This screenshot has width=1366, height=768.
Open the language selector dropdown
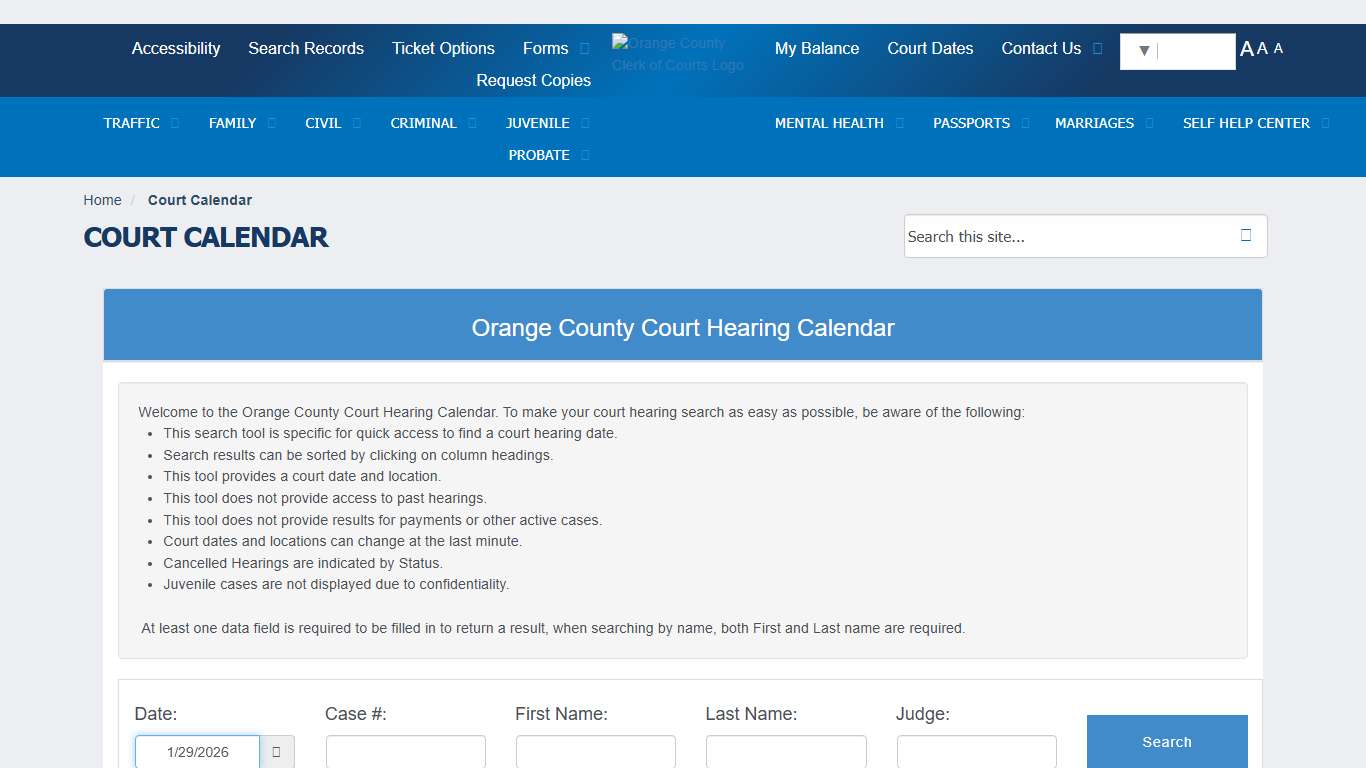point(1177,51)
